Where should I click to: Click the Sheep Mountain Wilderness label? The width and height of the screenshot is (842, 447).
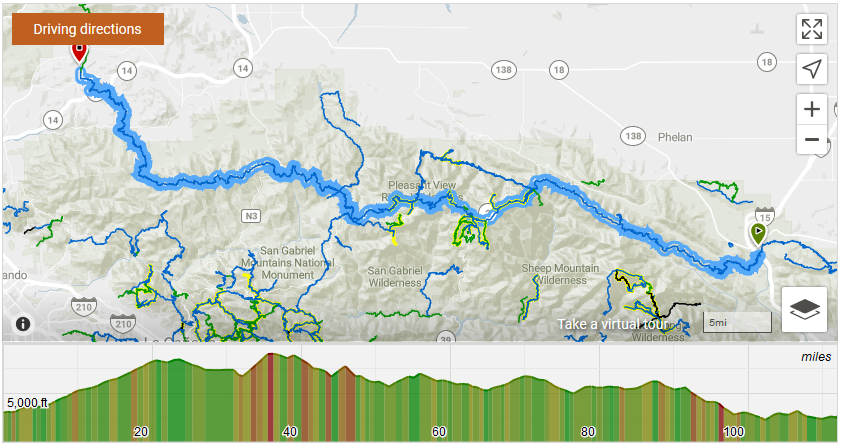(560, 274)
